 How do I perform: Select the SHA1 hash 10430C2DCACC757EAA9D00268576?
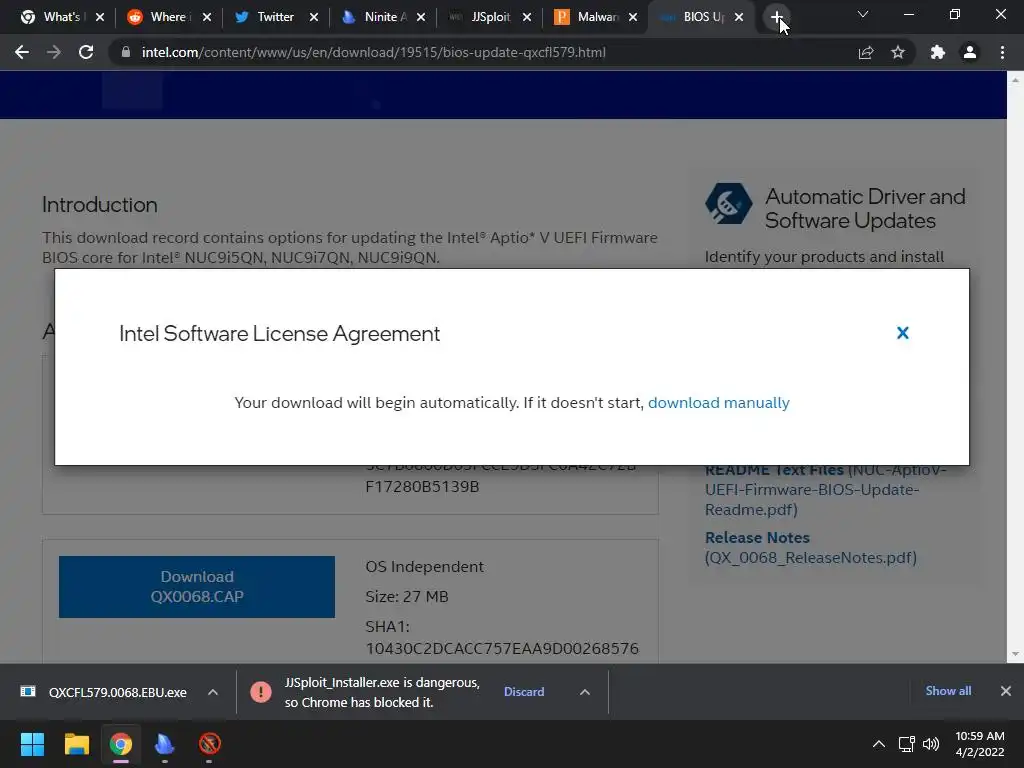[502, 648]
